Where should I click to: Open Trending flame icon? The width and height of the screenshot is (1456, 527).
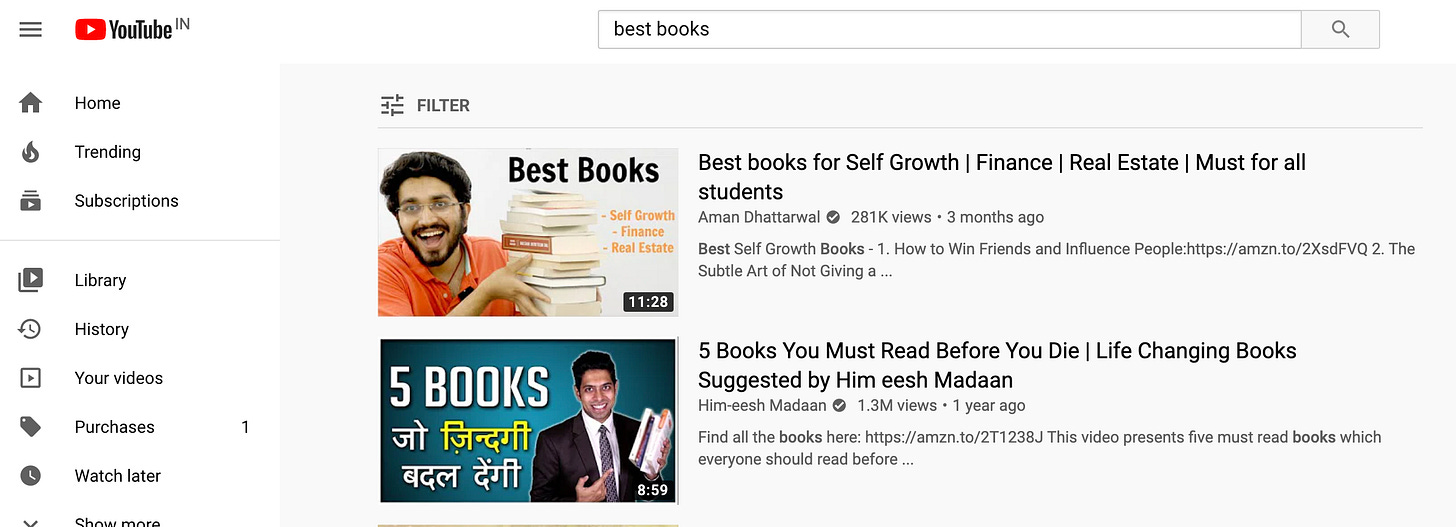pyautogui.click(x=31, y=152)
